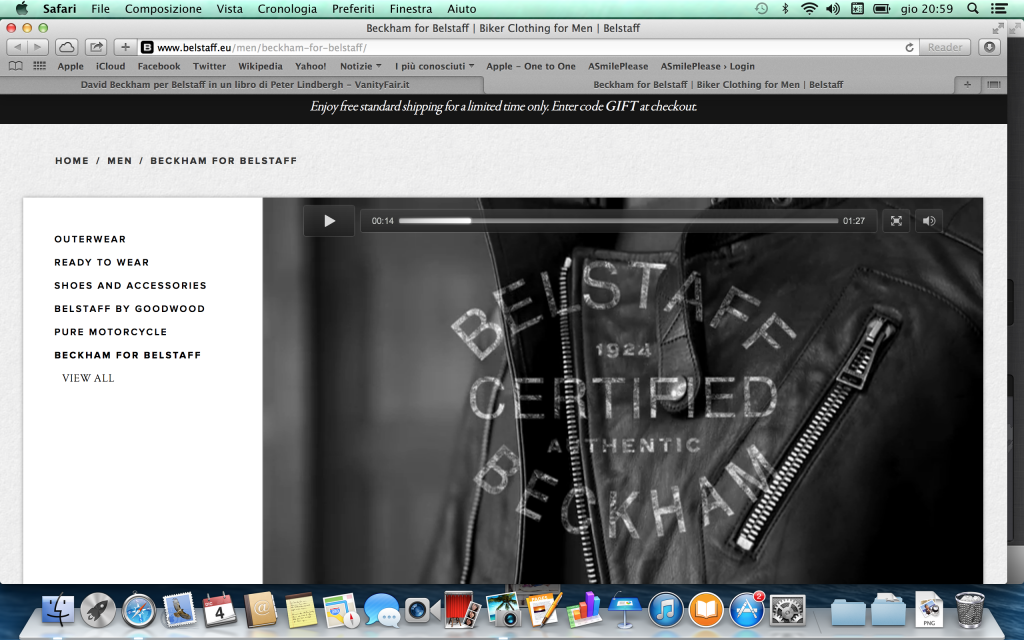Open Top Sites grid icon
The width and height of the screenshot is (1024, 640).
click(40, 67)
